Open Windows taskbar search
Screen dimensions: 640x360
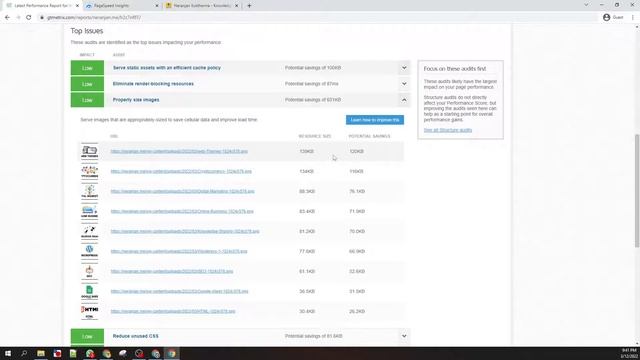point(24,353)
